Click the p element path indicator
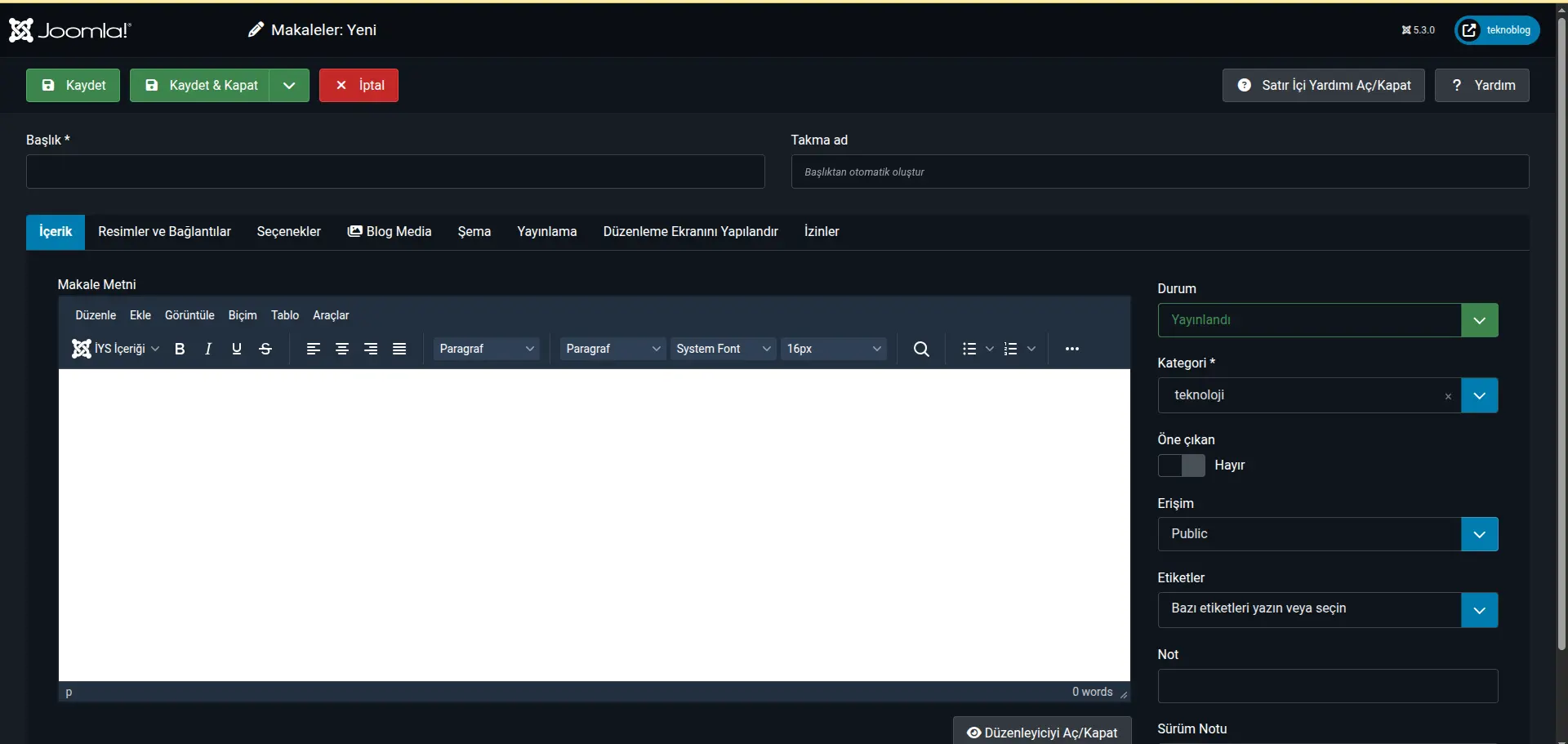The height and width of the screenshot is (744, 1568). tap(69, 693)
